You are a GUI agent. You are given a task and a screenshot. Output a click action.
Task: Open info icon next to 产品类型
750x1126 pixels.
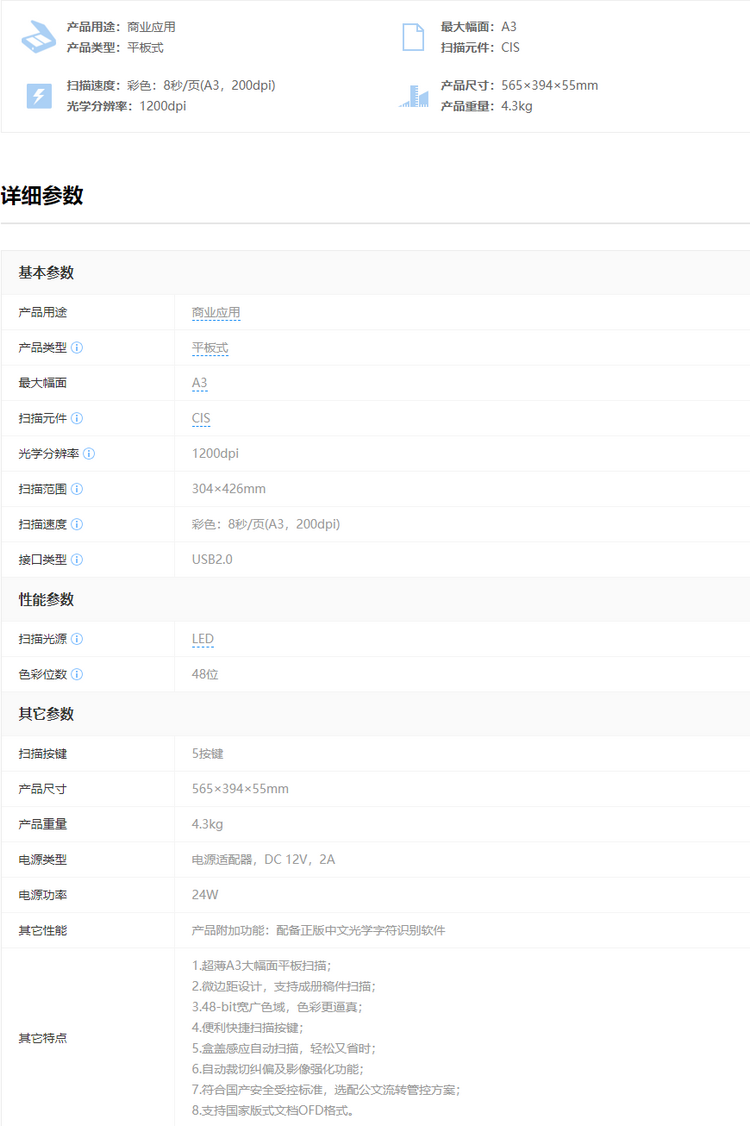point(77,348)
